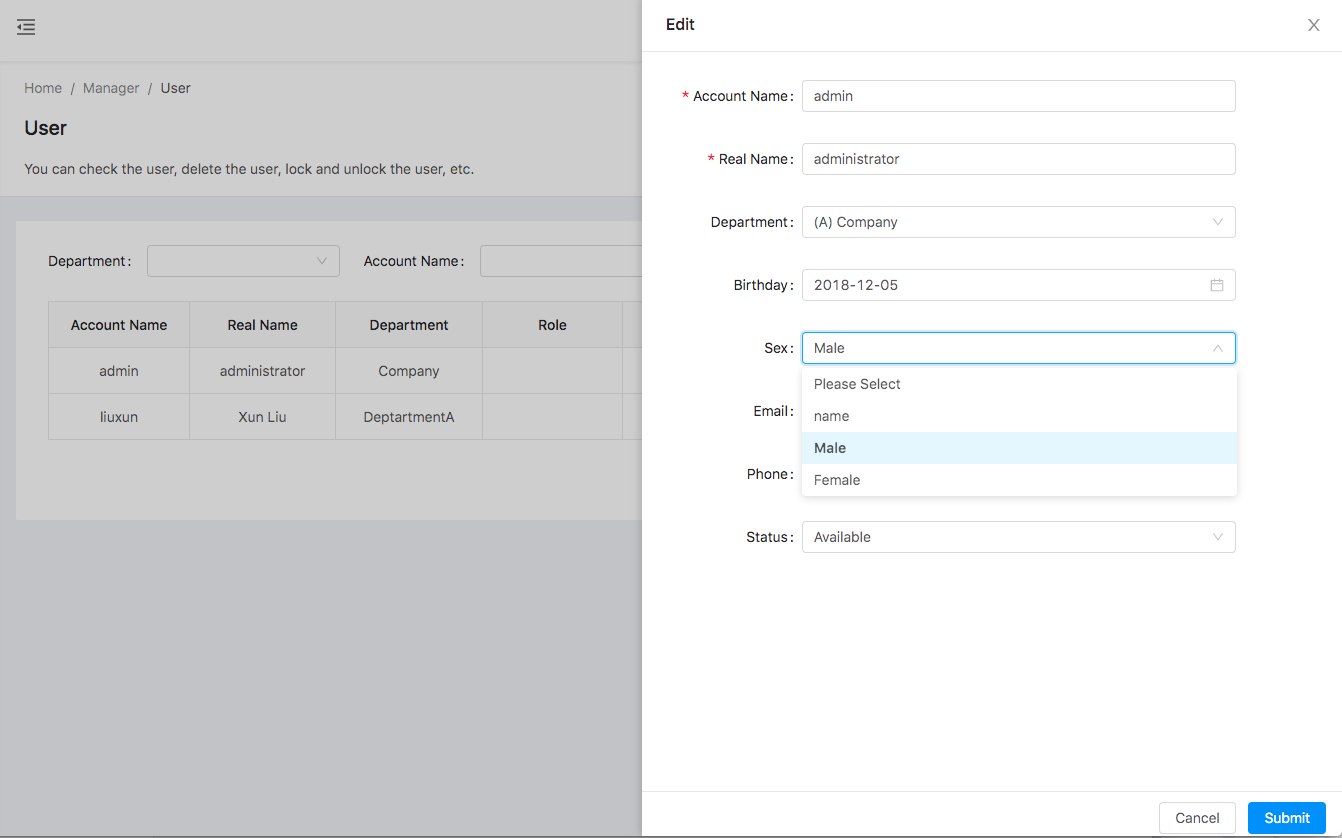
Task: Open the Manager breadcrumb link
Action: [111, 88]
